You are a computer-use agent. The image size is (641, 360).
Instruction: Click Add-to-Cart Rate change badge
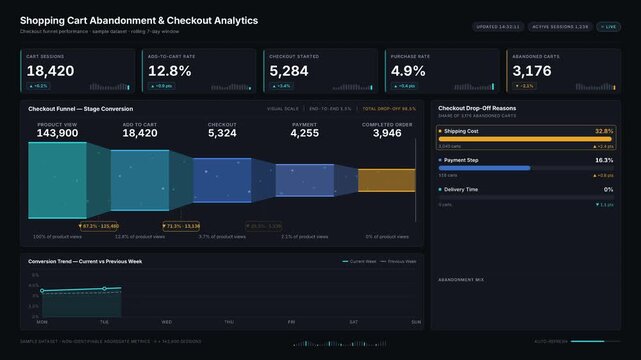(x=162, y=86)
